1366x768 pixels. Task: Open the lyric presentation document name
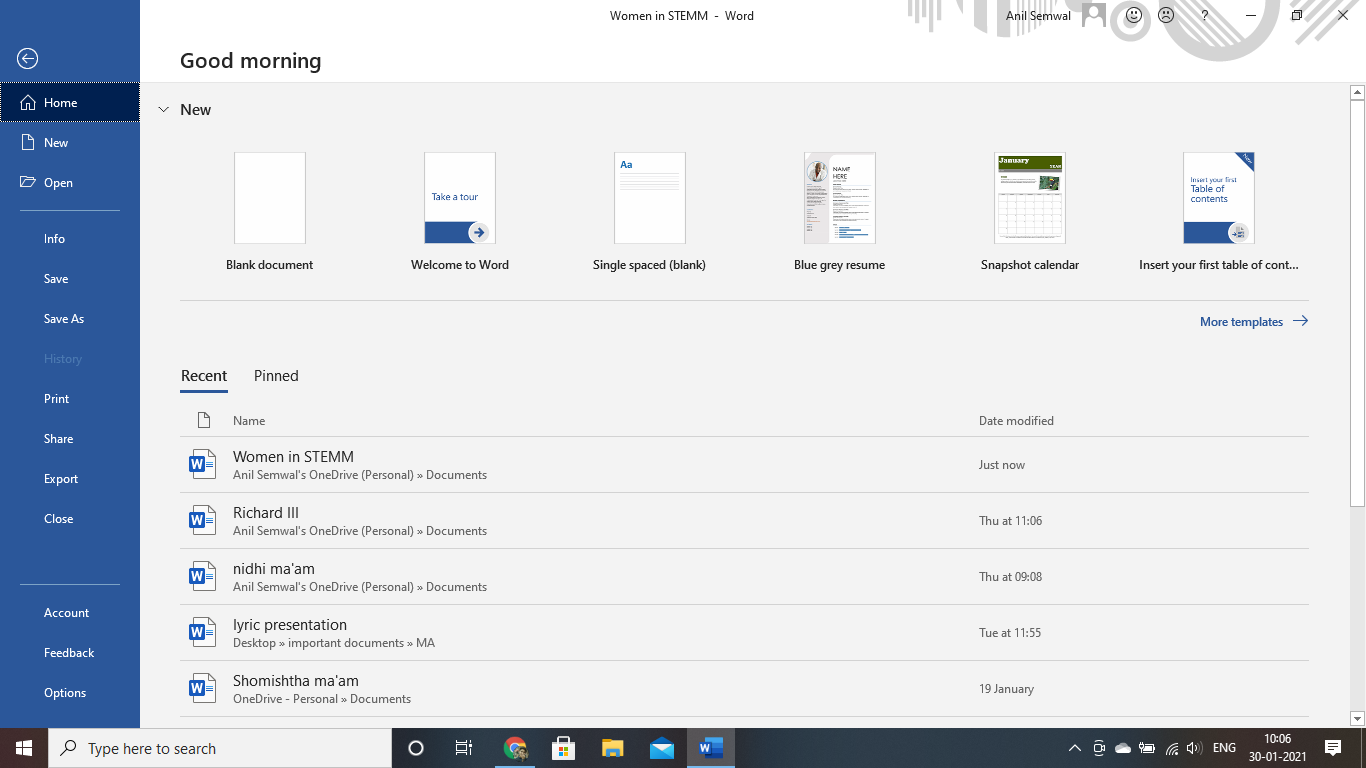(x=290, y=625)
